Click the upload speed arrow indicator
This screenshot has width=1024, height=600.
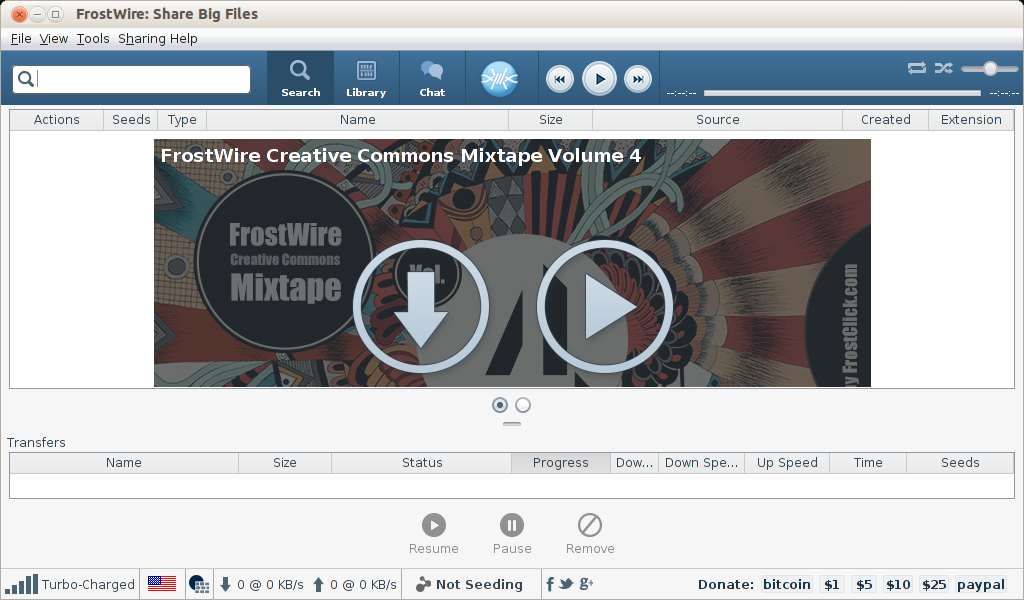coord(318,584)
